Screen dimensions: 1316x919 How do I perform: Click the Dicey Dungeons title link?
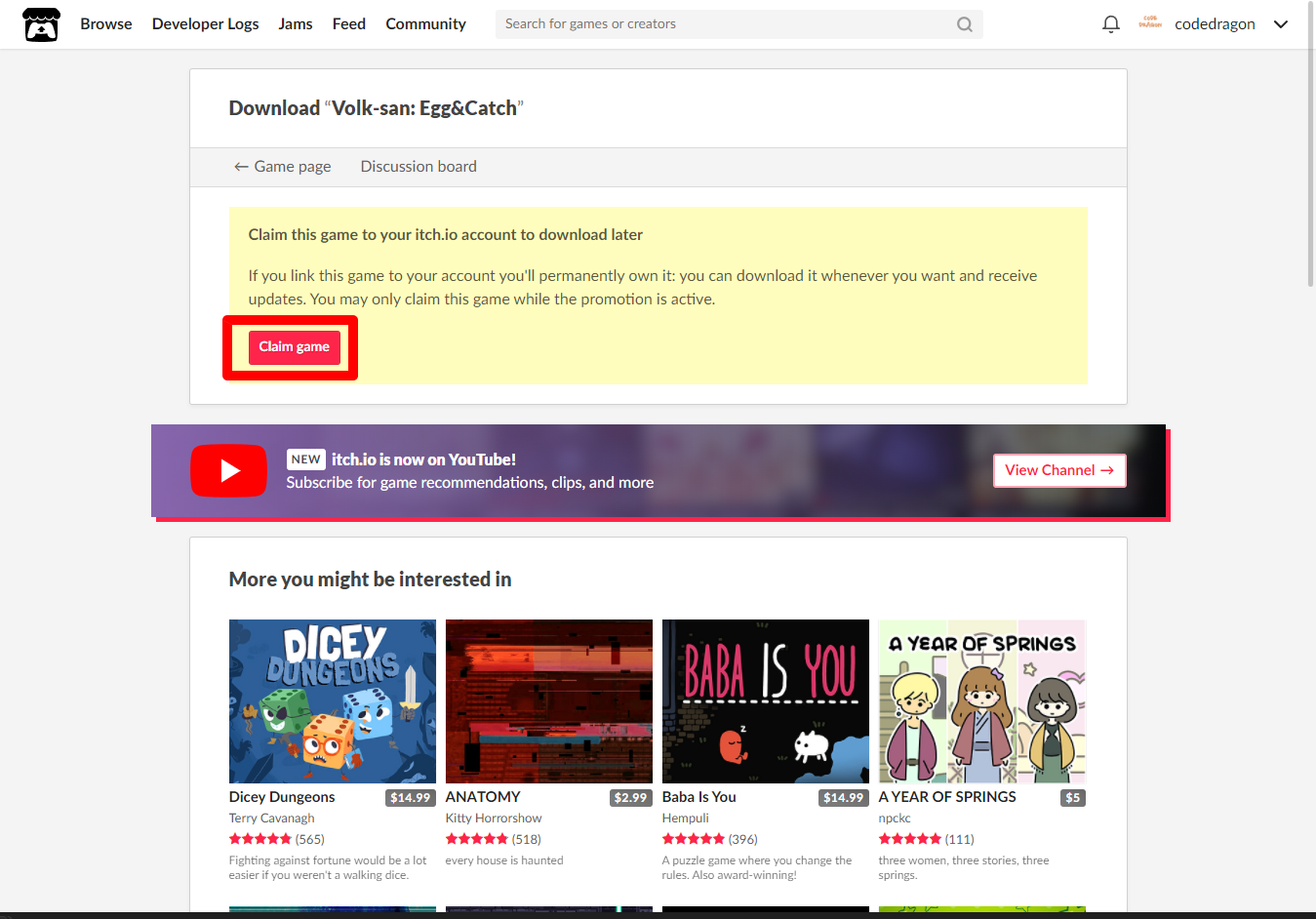pyautogui.click(x=282, y=797)
